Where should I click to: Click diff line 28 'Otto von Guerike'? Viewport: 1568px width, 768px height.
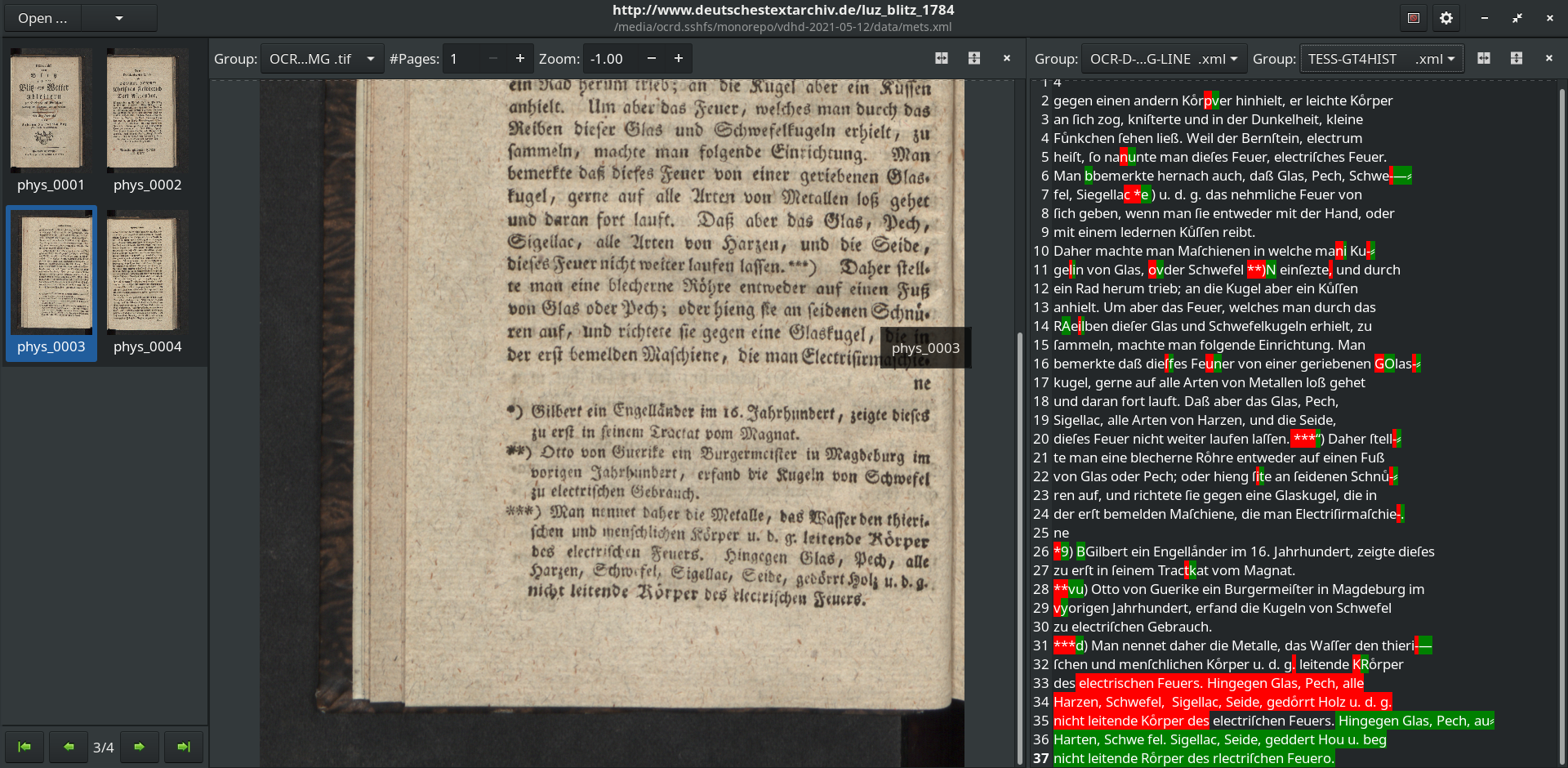pos(1238,589)
